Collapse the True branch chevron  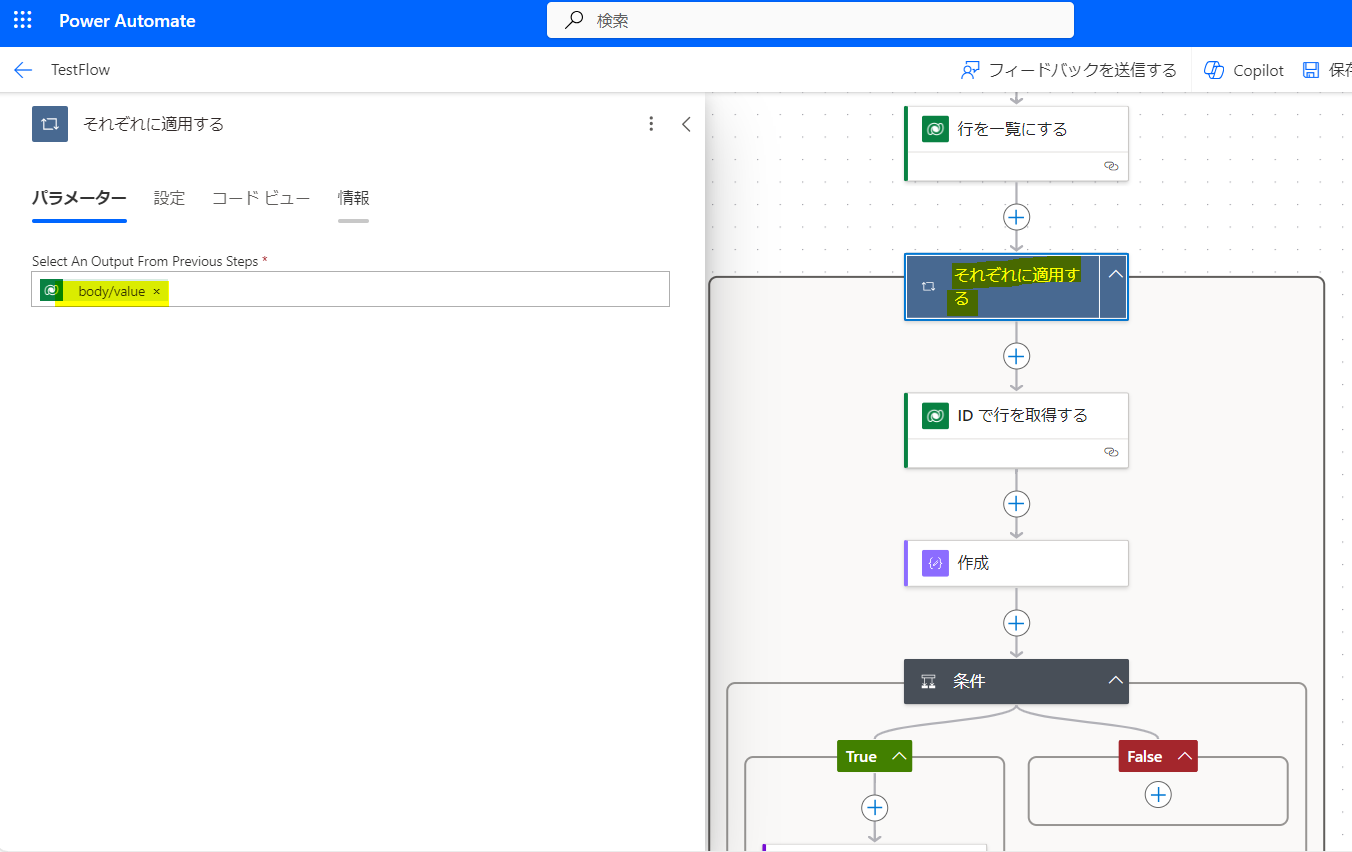[x=898, y=757]
